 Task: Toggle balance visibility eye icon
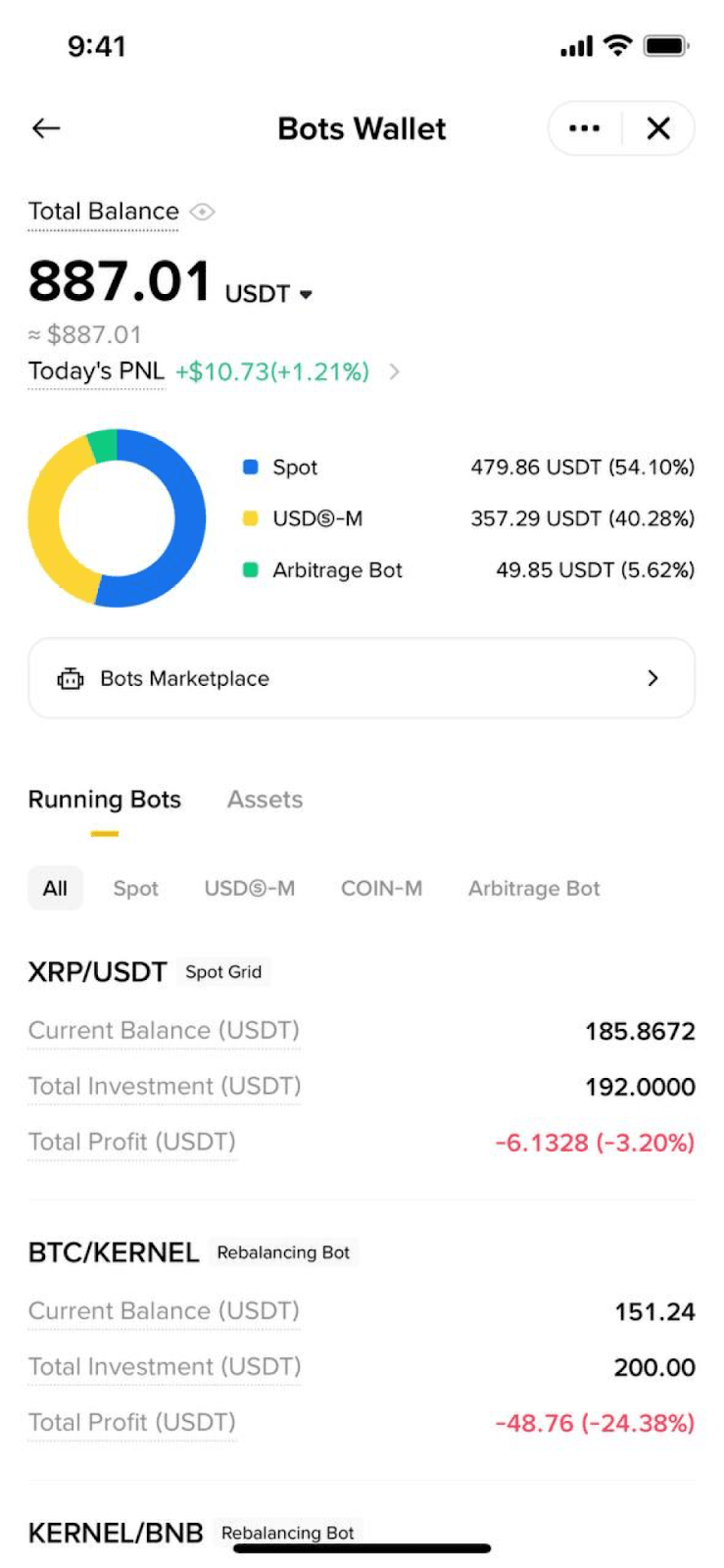[x=202, y=212]
